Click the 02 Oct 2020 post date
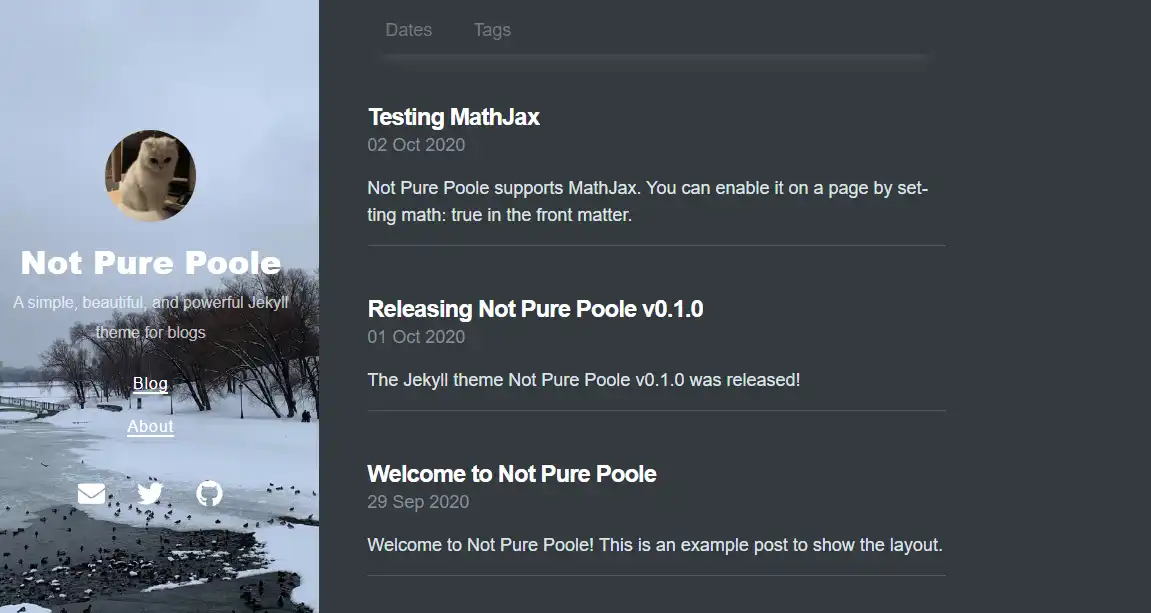The width and height of the screenshot is (1151, 613). (416, 145)
